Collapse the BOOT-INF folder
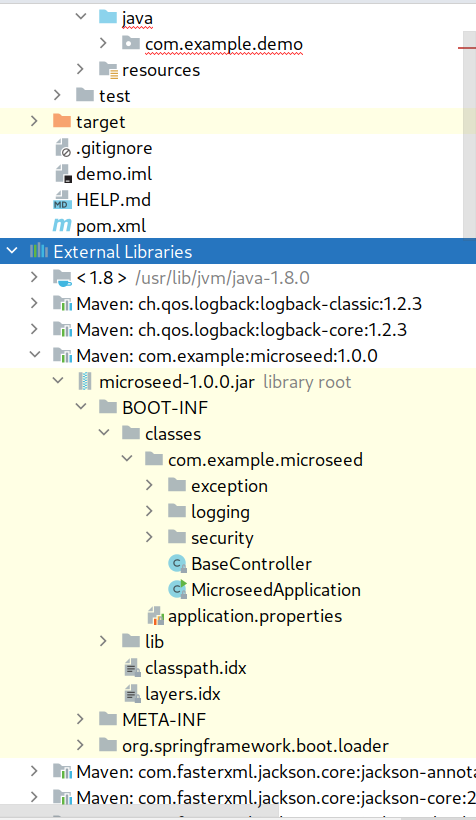This screenshot has width=476, height=820. point(81,407)
